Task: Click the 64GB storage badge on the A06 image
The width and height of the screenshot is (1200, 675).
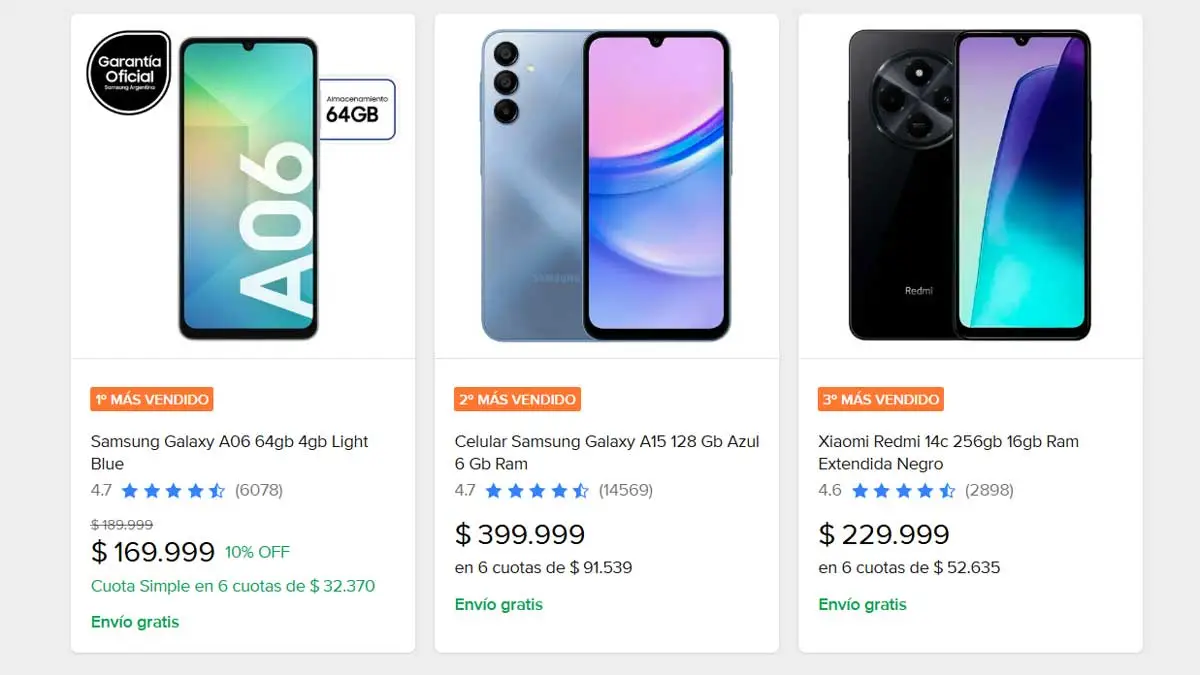Action: (356, 108)
